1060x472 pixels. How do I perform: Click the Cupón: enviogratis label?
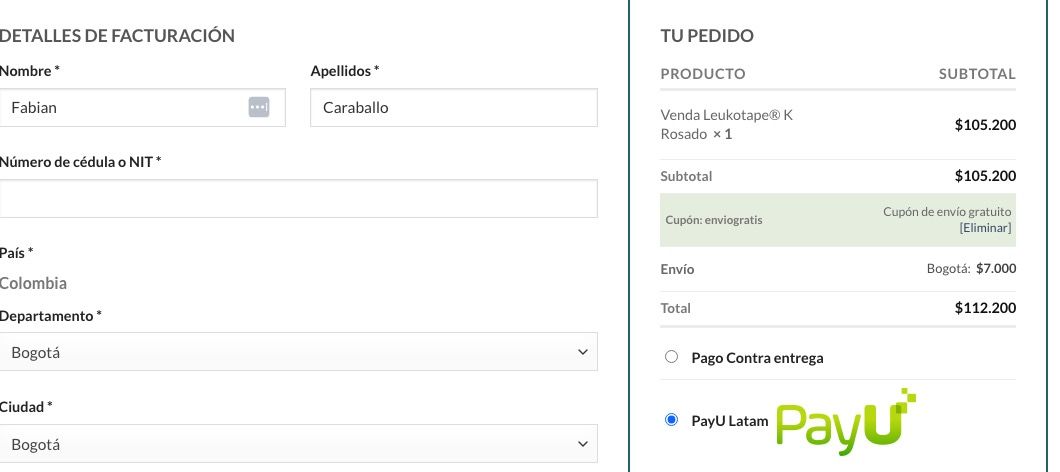(x=714, y=220)
